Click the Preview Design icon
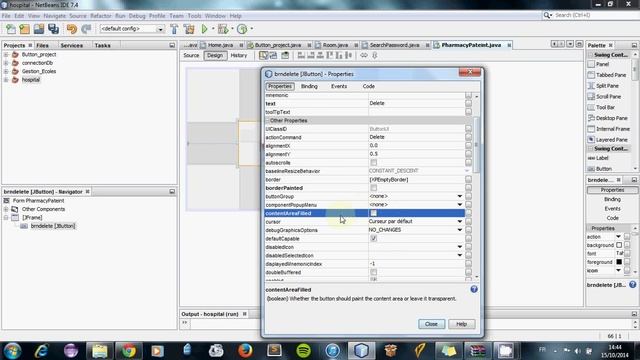 pyautogui.click(x=285, y=56)
